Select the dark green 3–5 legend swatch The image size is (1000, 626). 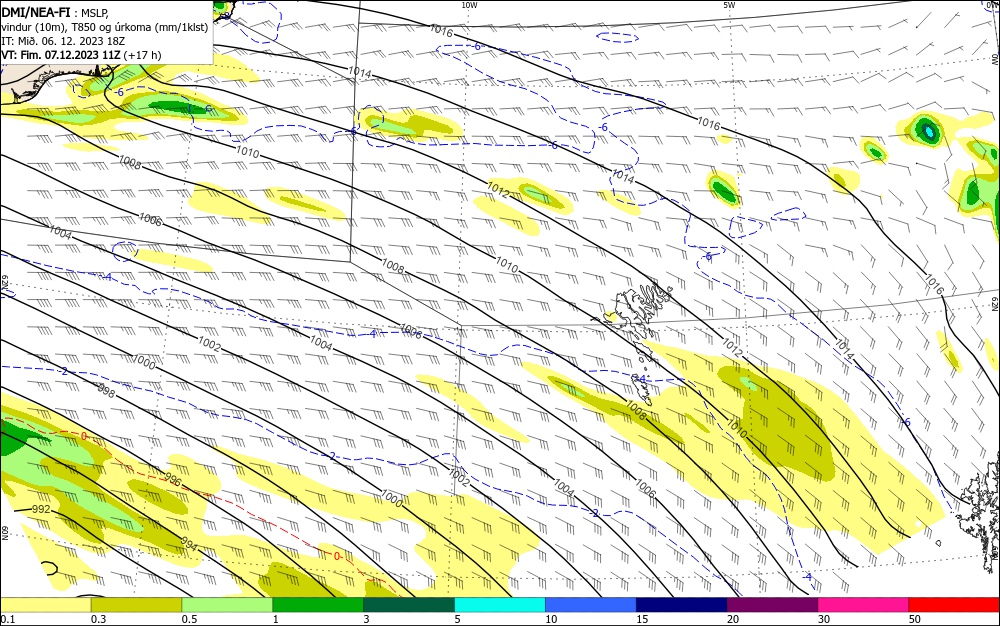[x=409, y=605]
